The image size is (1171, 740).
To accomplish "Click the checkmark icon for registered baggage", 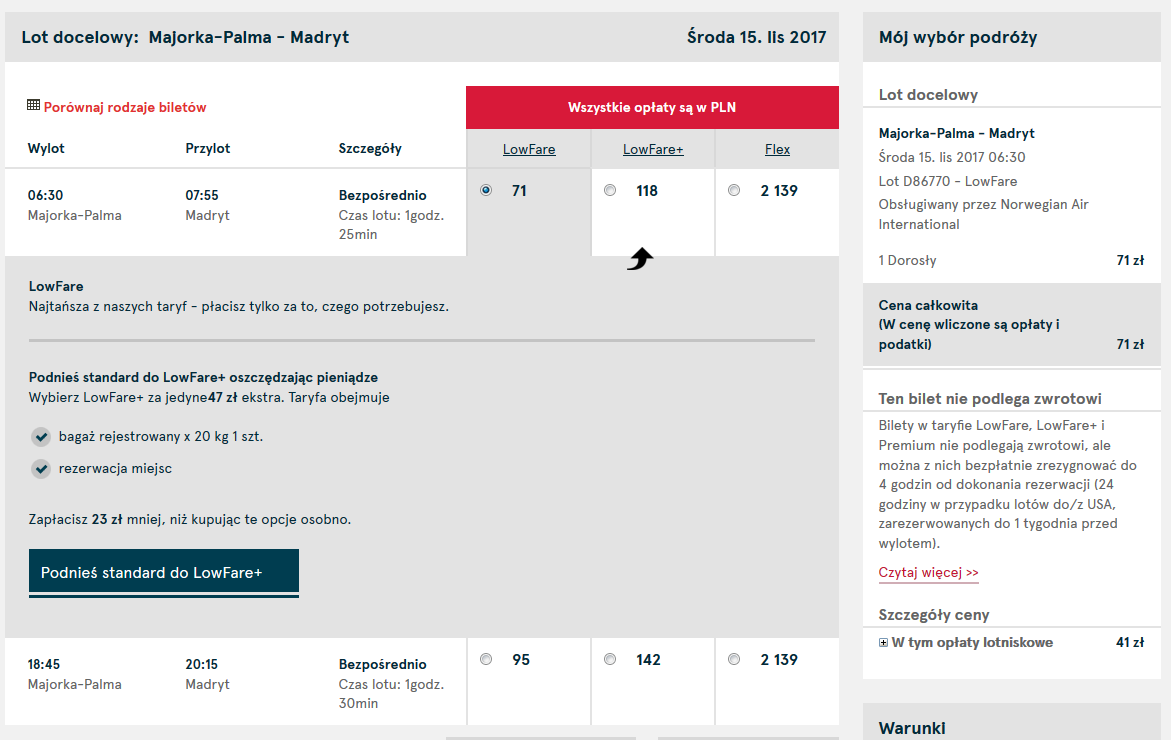I will [41, 437].
